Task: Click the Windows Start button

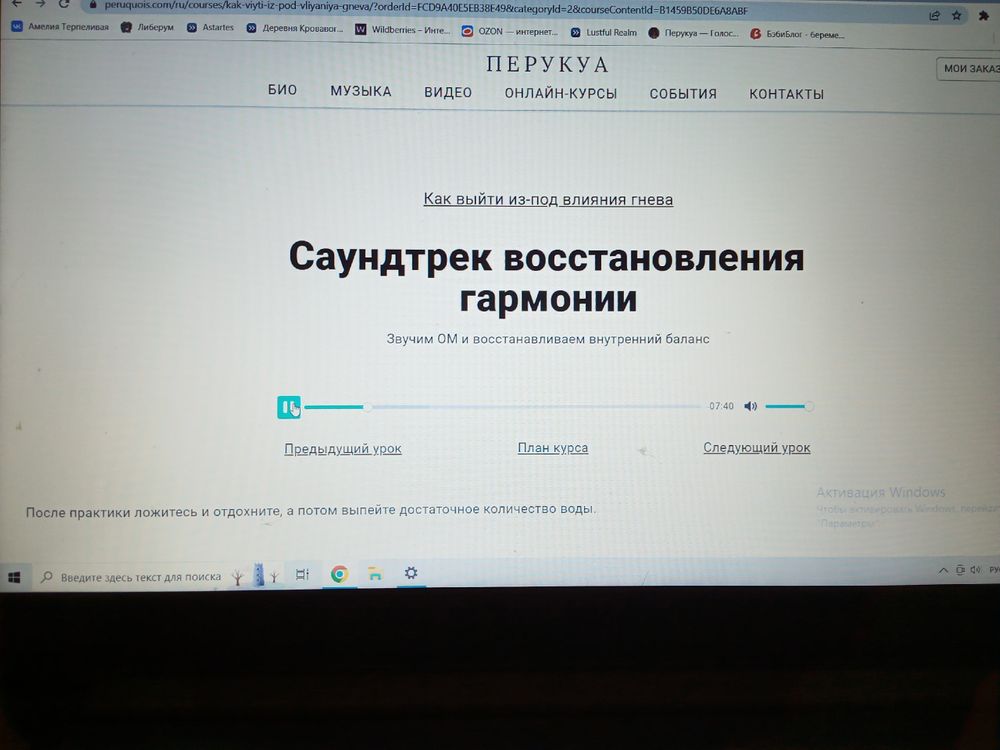Action: (13, 577)
